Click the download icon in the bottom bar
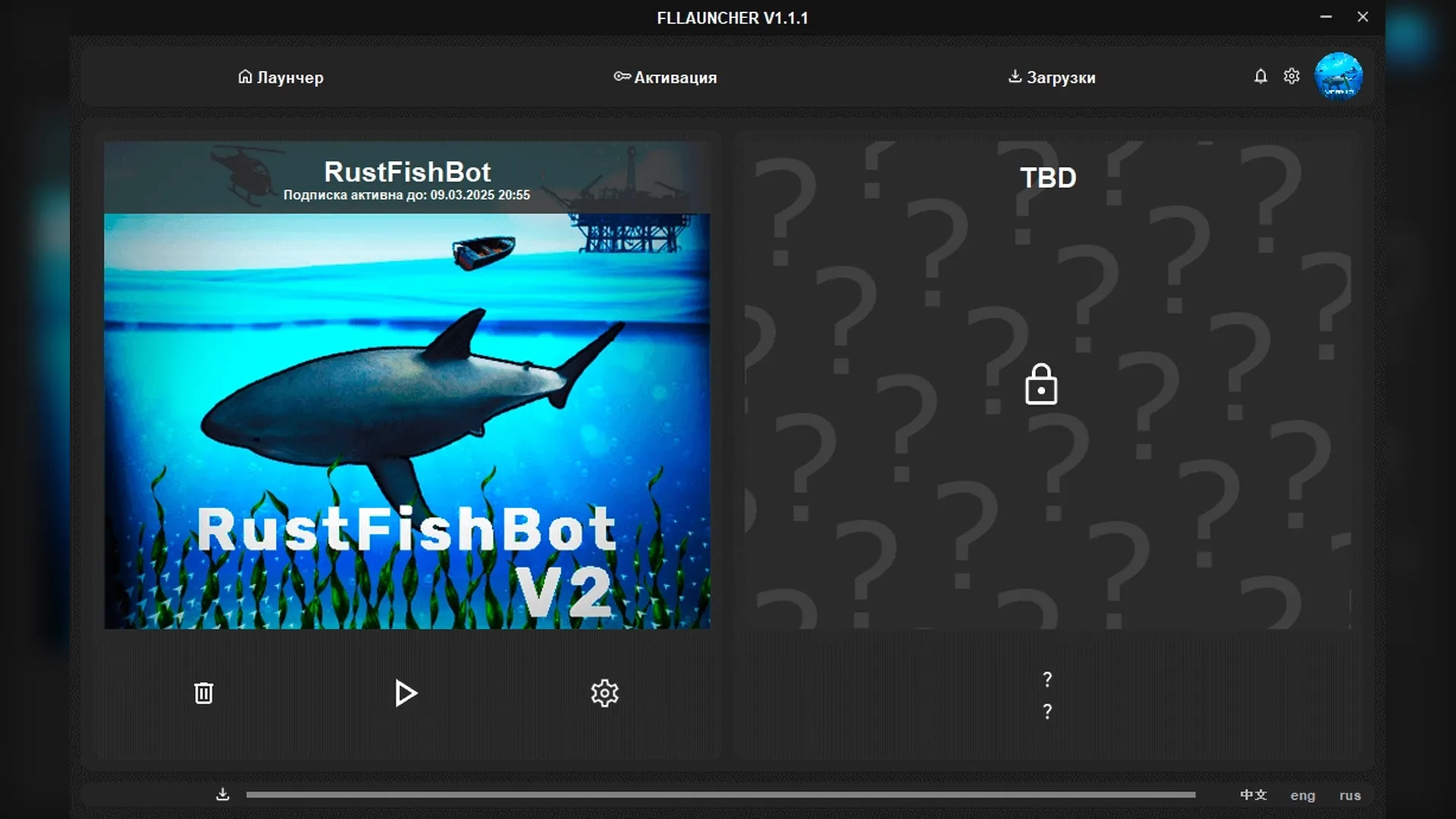 coord(222,794)
